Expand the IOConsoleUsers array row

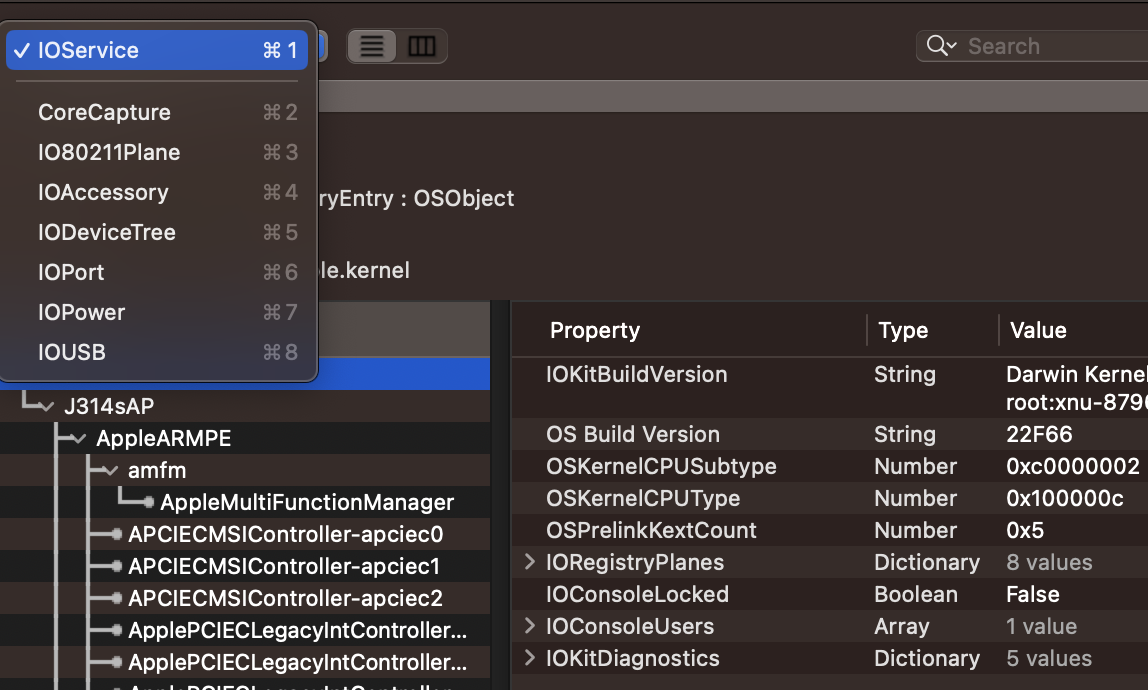pyautogui.click(x=530, y=626)
